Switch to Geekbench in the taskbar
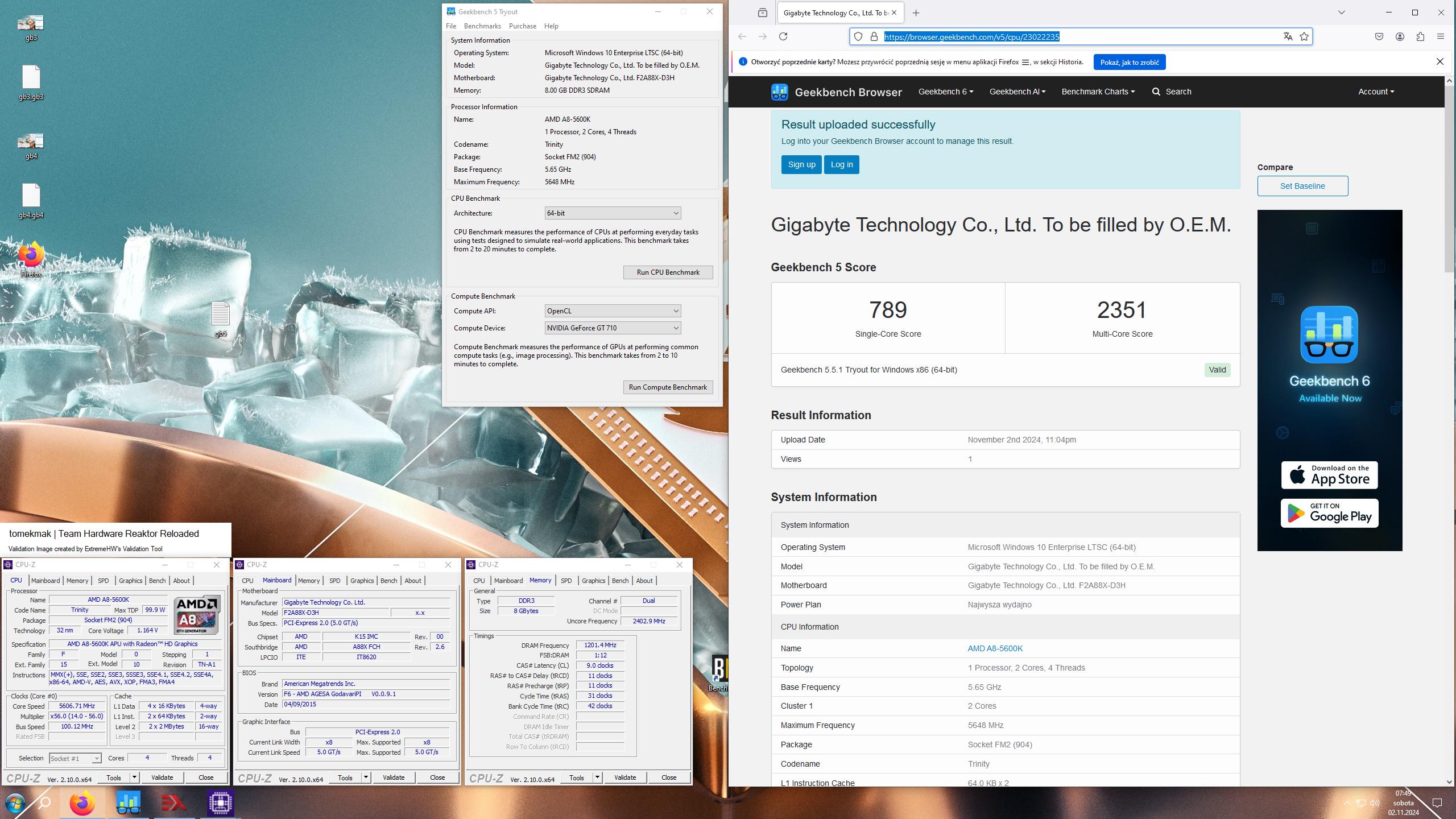This screenshot has width=1456, height=819. point(128,803)
